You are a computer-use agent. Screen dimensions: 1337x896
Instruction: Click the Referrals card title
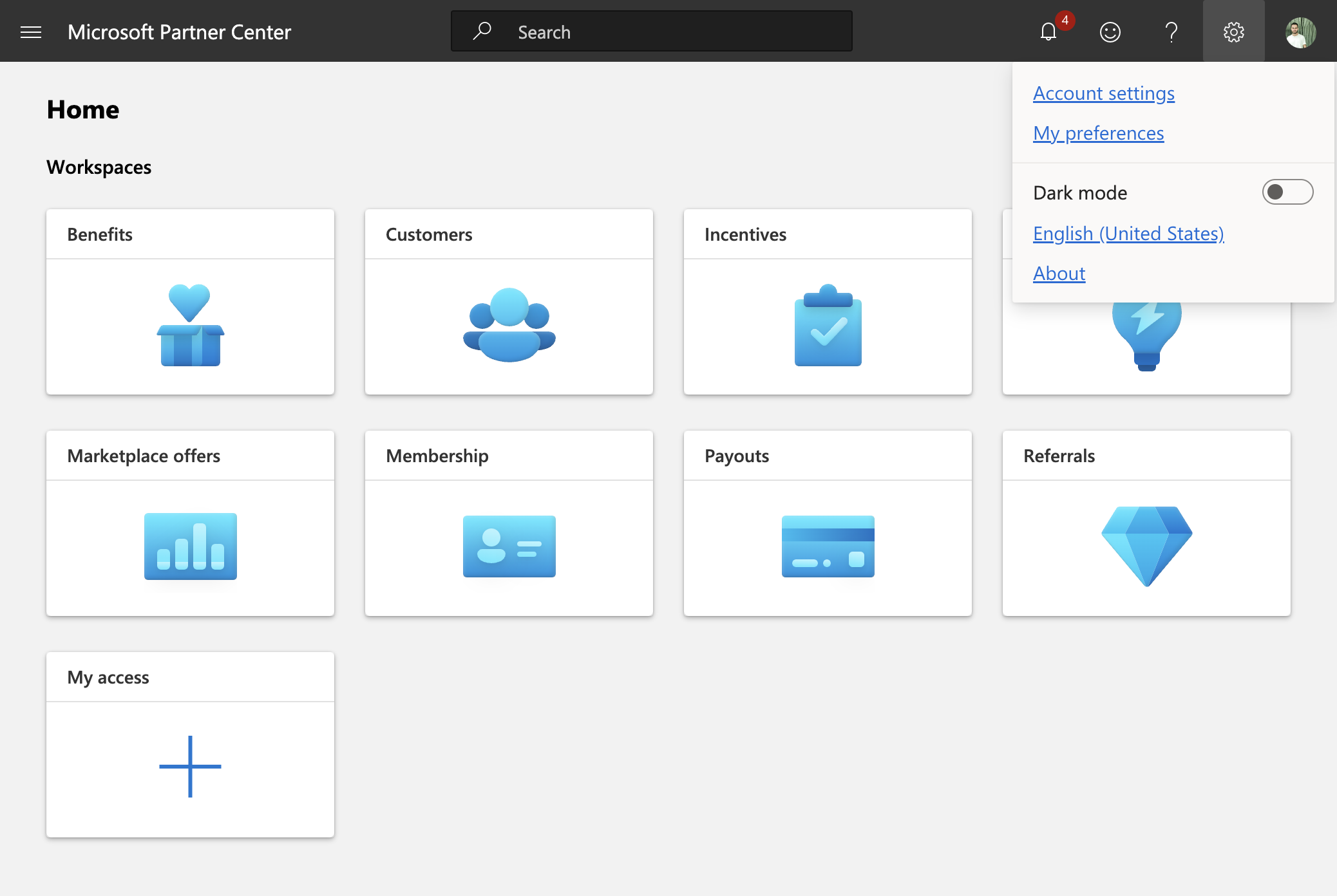[x=1059, y=456]
